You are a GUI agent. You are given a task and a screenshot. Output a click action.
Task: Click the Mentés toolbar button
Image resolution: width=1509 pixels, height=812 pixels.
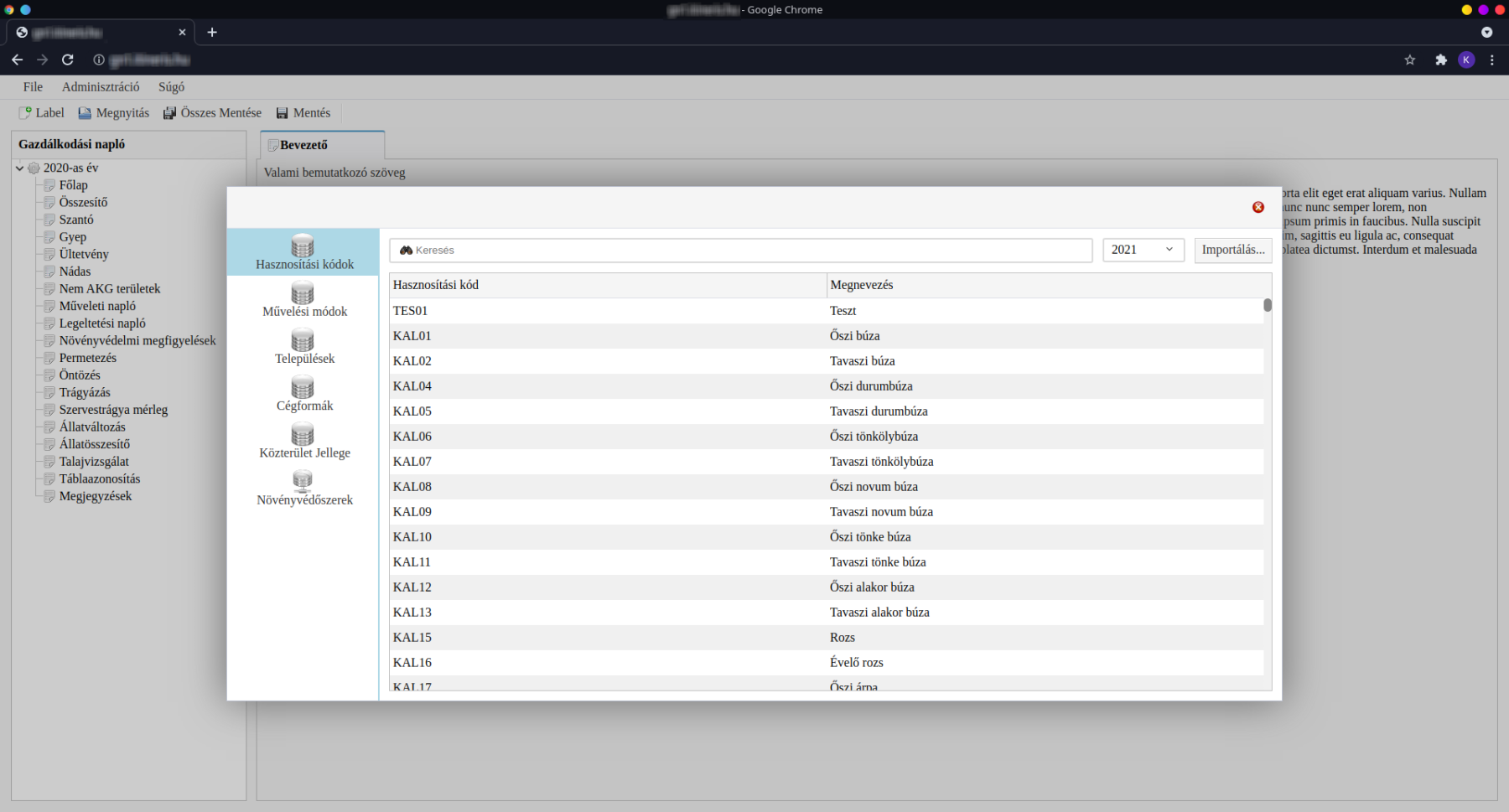[x=303, y=113]
